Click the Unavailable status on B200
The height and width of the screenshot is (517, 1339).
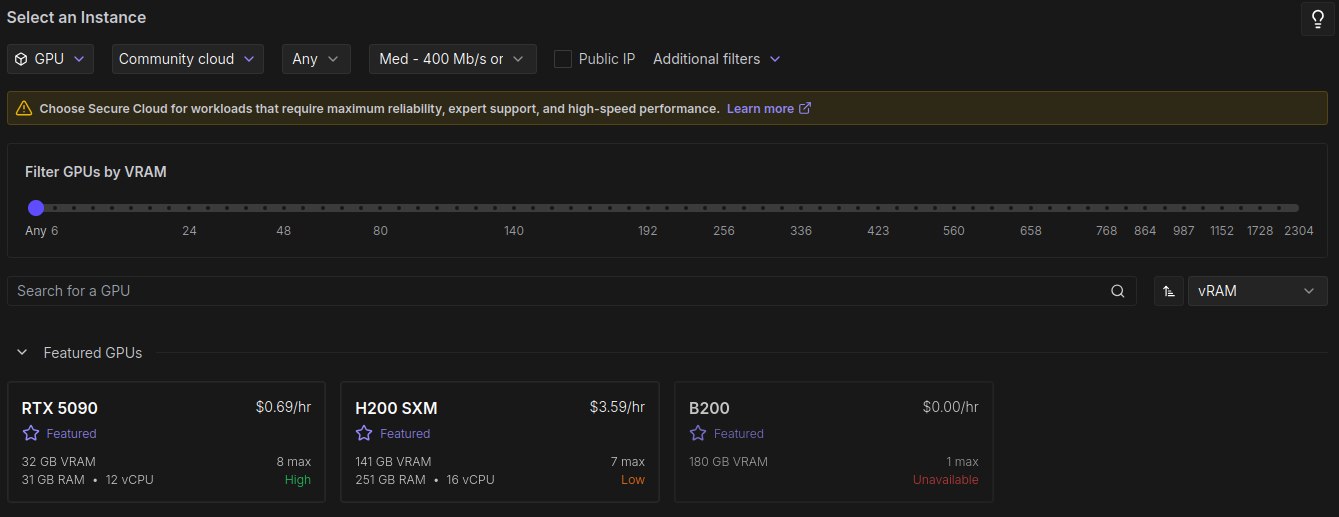945,480
